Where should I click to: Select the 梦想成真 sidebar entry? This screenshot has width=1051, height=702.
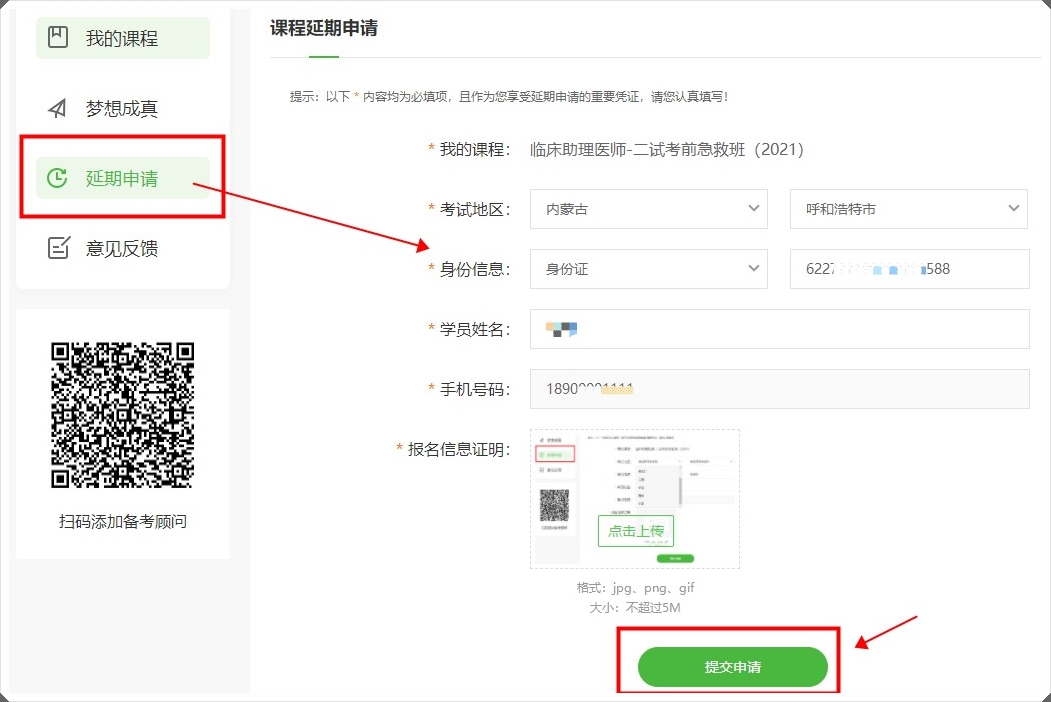click(x=122, y=109)
